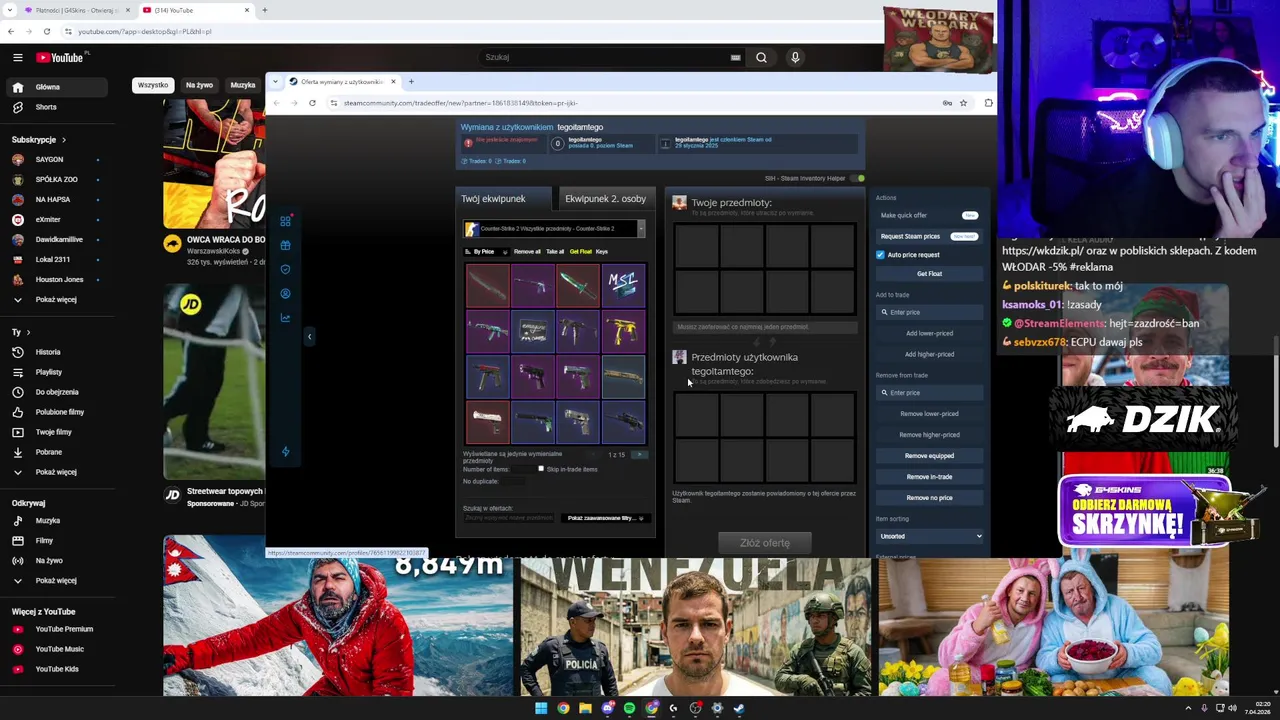
Task: Select the (314) YouTube browser tab
Action: coord(195,10)
